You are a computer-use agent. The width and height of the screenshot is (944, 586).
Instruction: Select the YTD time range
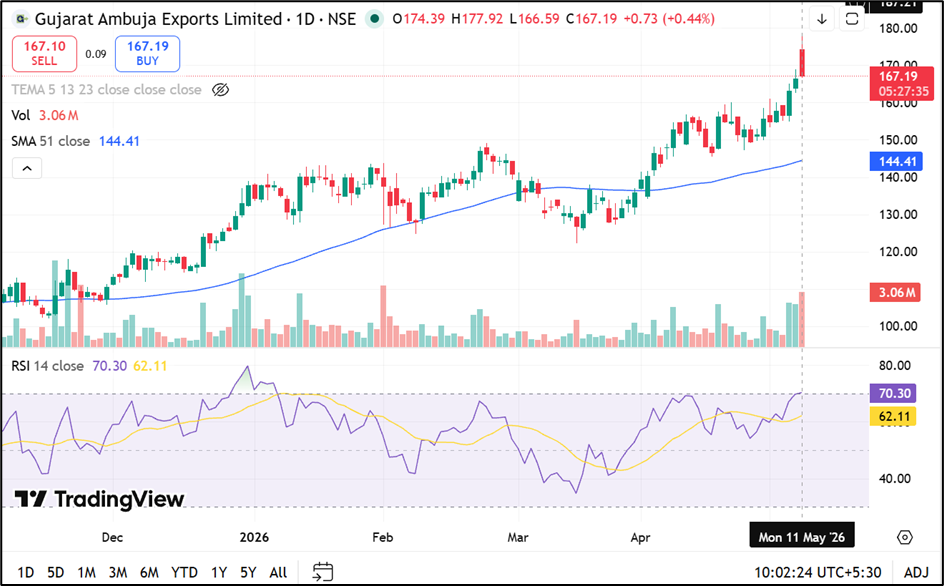click(x=184, y=572)
